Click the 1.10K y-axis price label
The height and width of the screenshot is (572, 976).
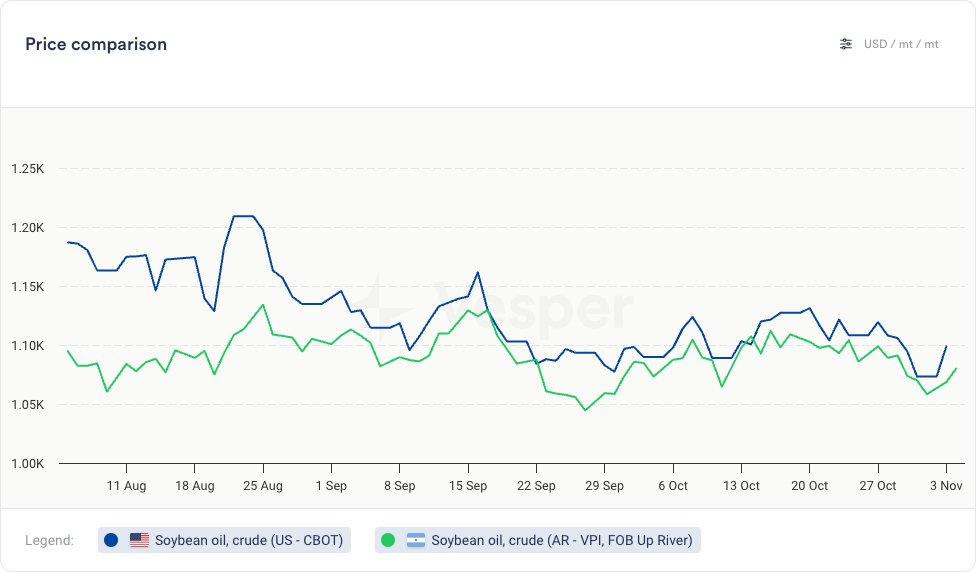point(27,346)
